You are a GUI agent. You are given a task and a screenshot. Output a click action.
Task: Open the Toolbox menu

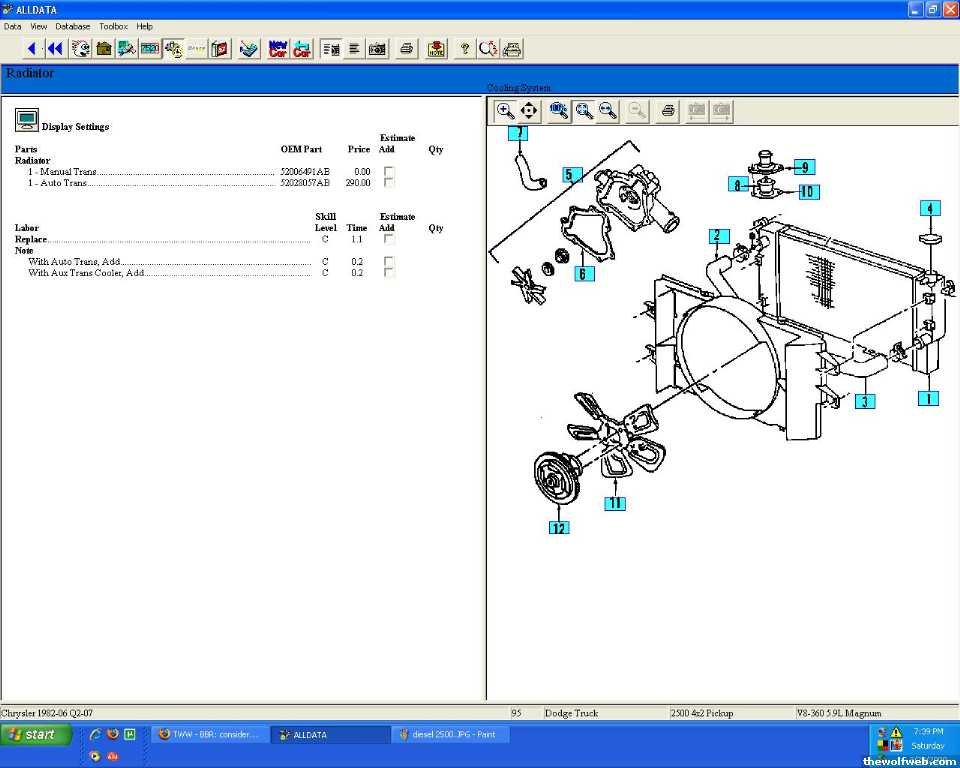pos(113,26)
